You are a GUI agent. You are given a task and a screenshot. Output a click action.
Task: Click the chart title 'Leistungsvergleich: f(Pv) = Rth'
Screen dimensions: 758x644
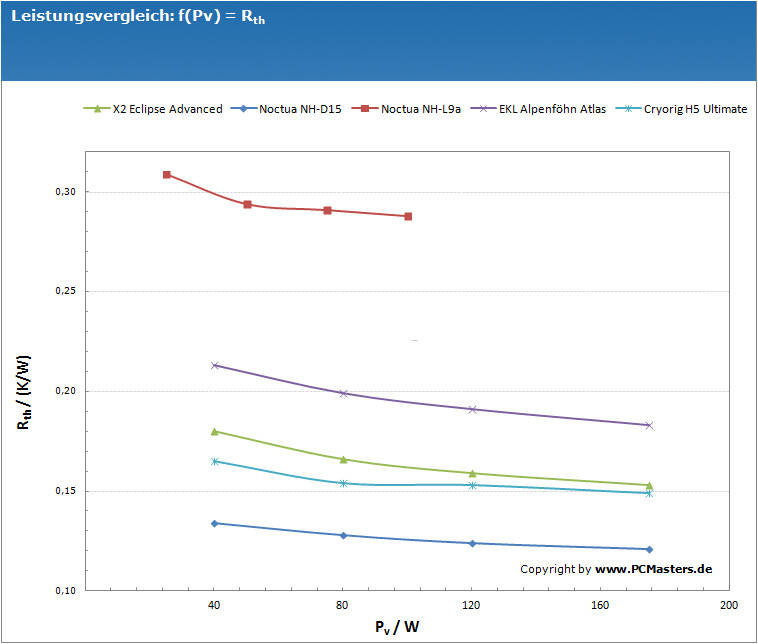pos(138,16)
